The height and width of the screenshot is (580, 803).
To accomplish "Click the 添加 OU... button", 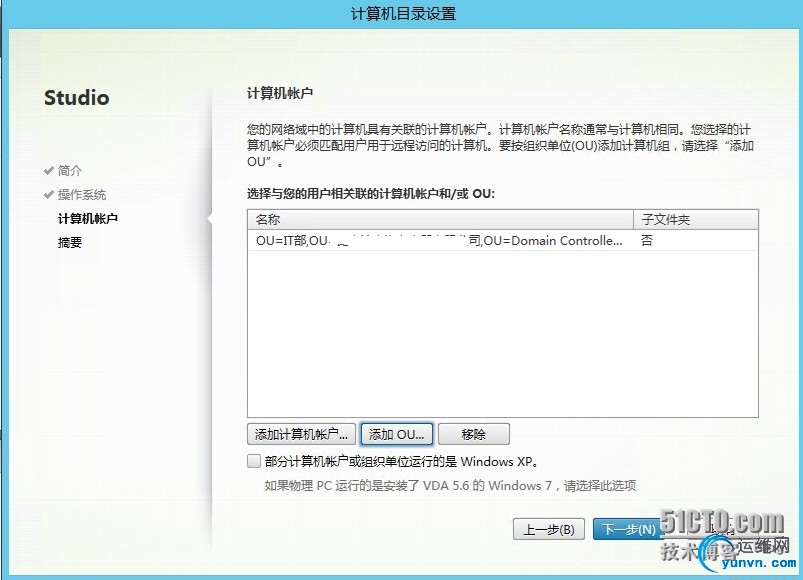I will (x=397, y=434).
